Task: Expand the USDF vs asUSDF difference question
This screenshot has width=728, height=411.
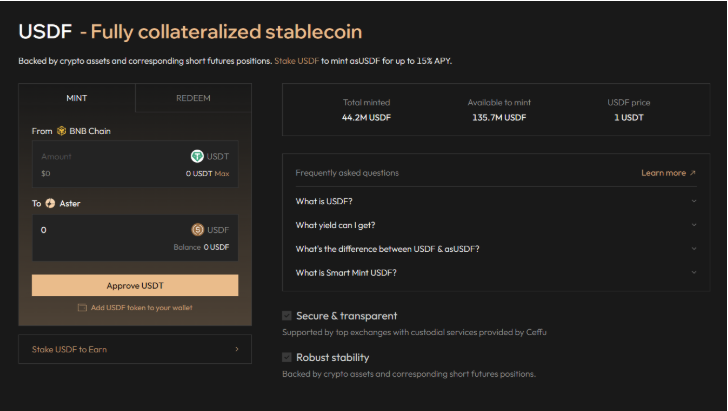Action: click(693, 249)
